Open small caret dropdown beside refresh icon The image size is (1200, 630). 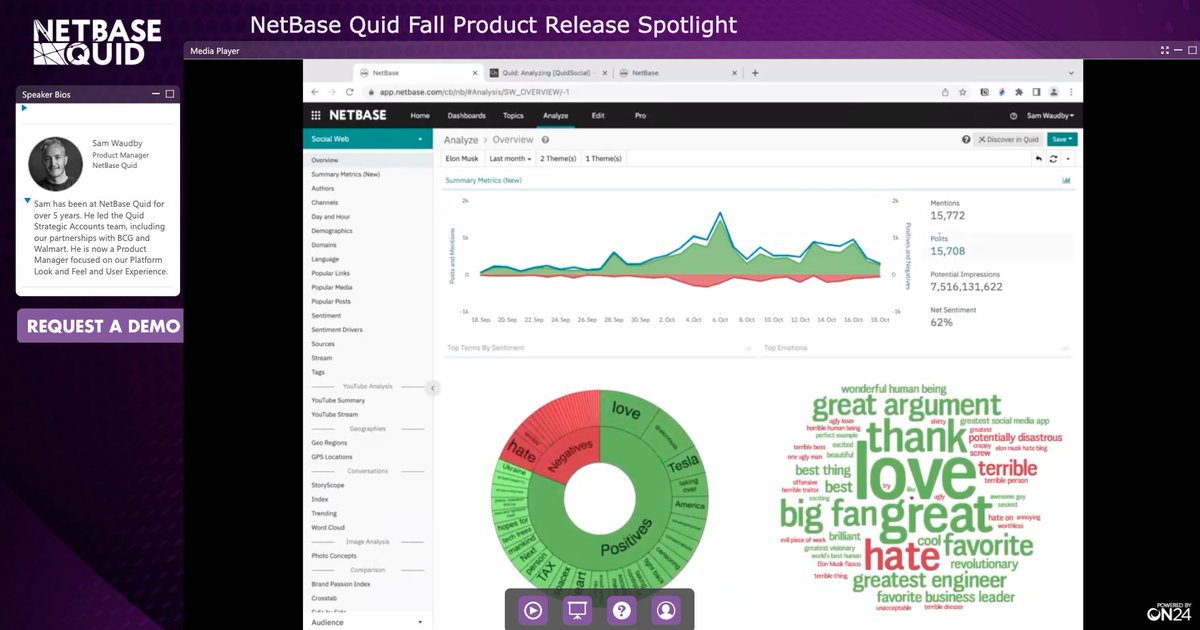(1068, 158)
